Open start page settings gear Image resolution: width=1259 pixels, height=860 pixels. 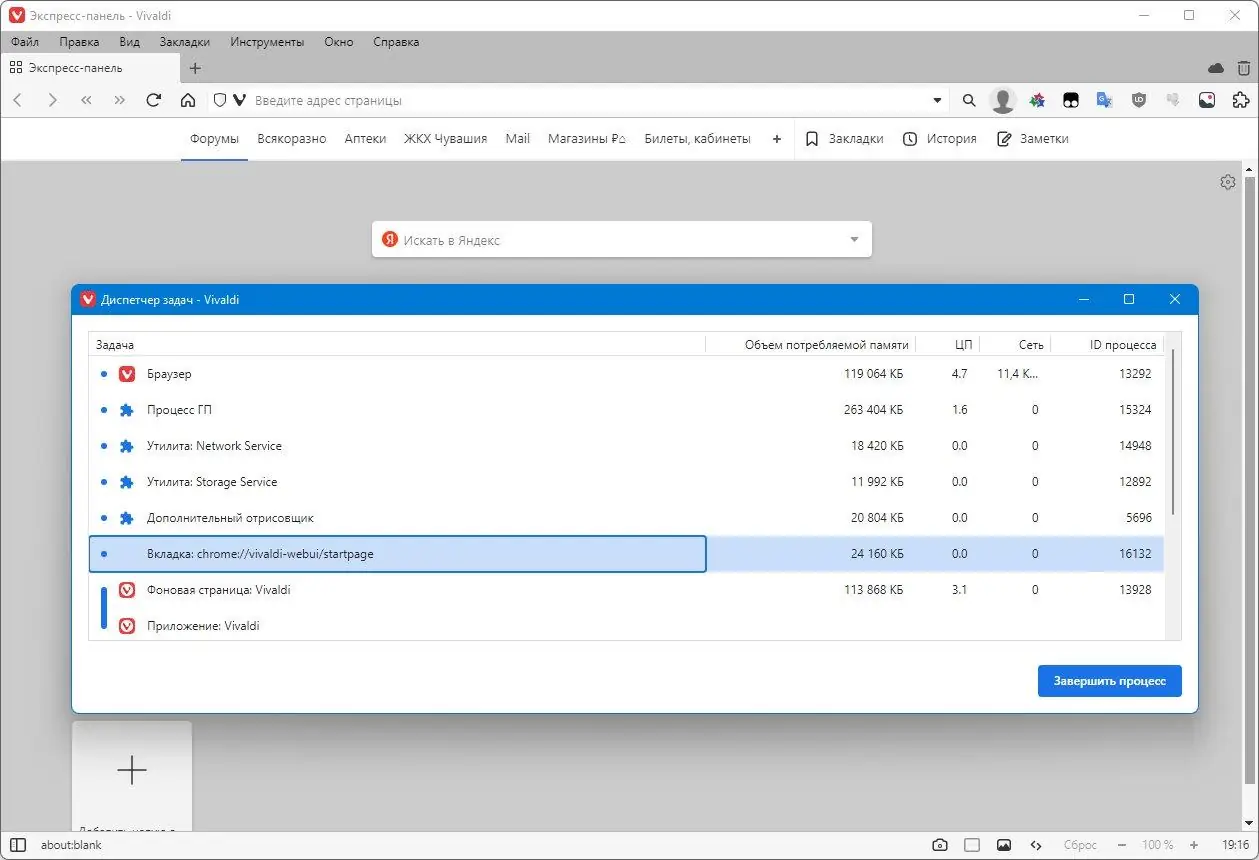[1228, 182]
